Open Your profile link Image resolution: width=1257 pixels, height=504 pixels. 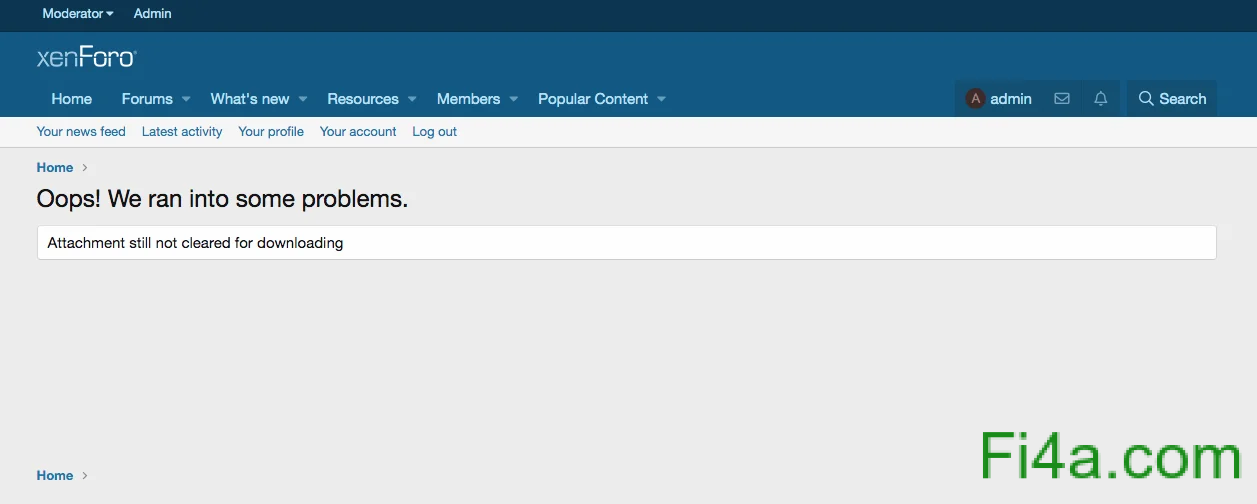pyautogui.click(x=271, y=132)
